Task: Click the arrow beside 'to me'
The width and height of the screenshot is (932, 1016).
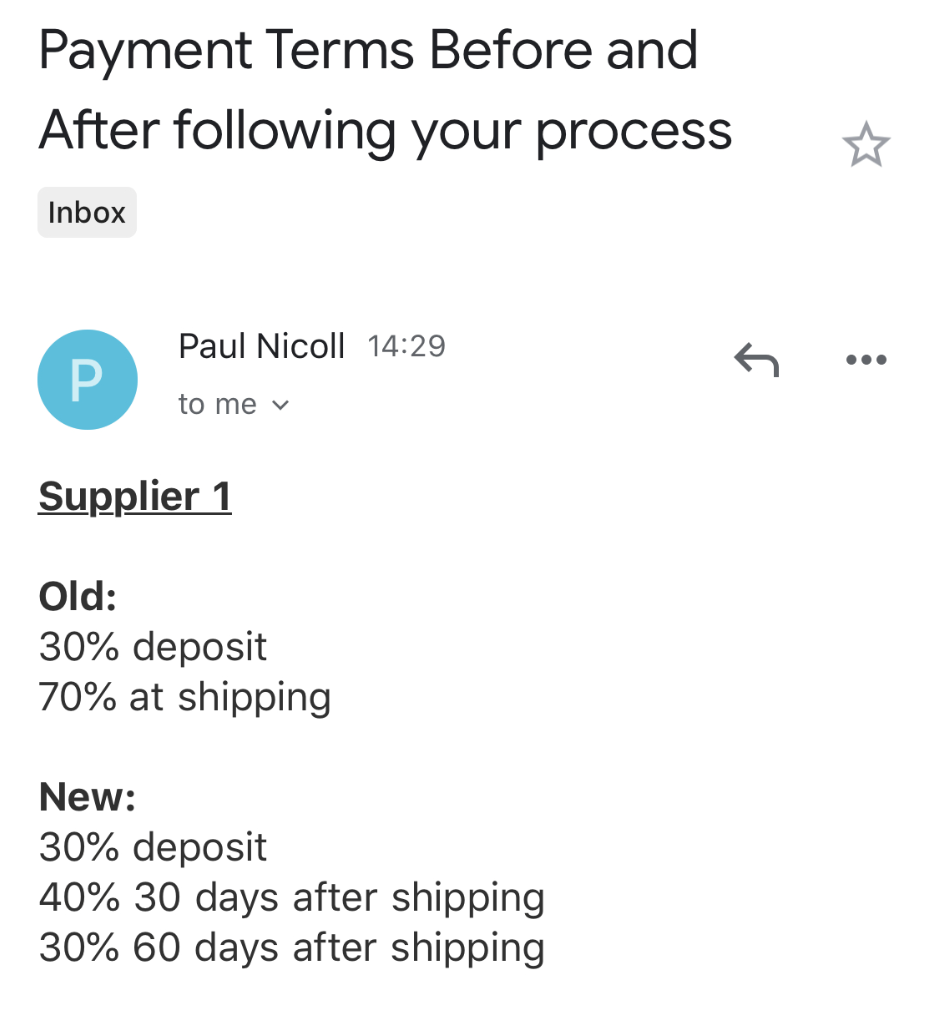Action: [279, 405]
